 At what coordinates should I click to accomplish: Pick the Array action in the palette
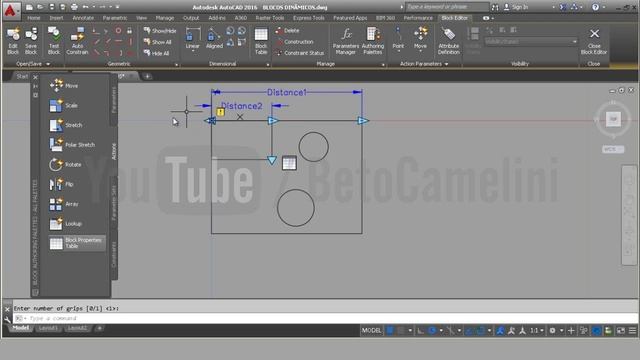point(64,204)
